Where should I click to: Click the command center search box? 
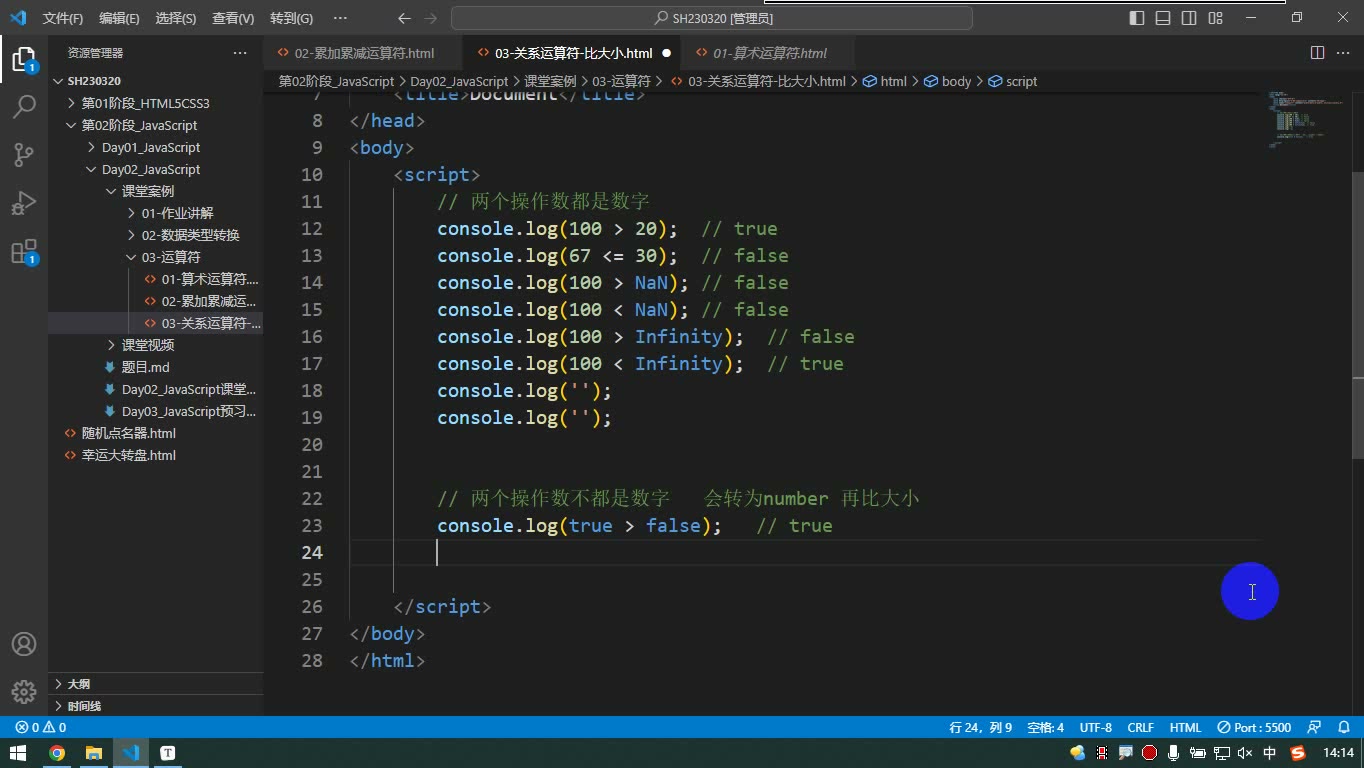coord(712,18)
